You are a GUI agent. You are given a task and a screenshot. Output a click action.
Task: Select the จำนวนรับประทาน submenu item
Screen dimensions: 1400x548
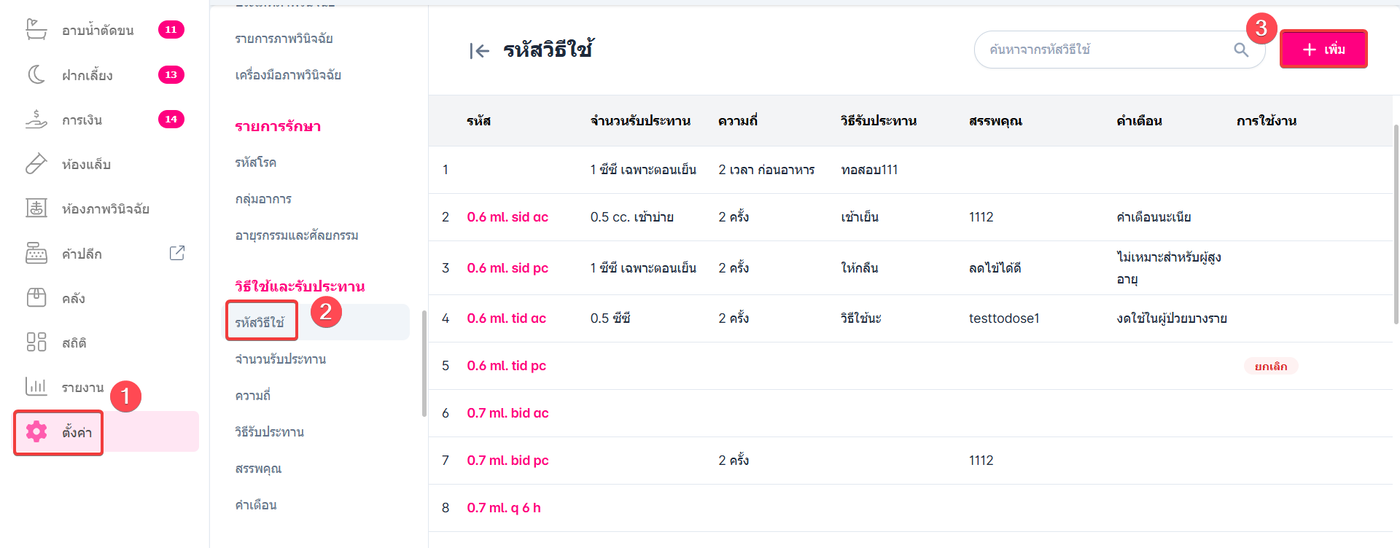(x=280, y=359)
